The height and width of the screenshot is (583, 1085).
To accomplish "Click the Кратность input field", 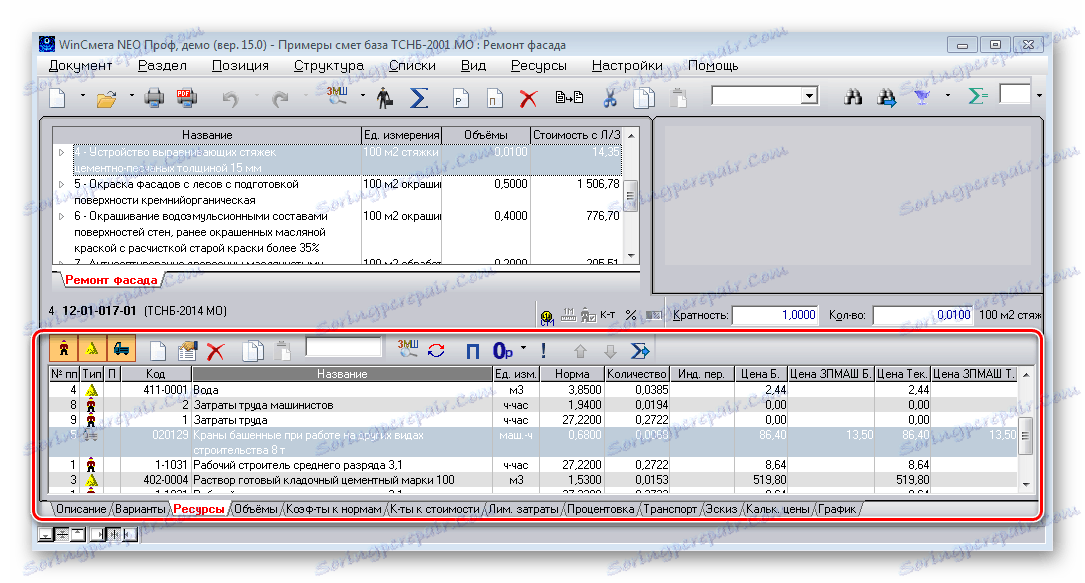I will tap(775, 315).
